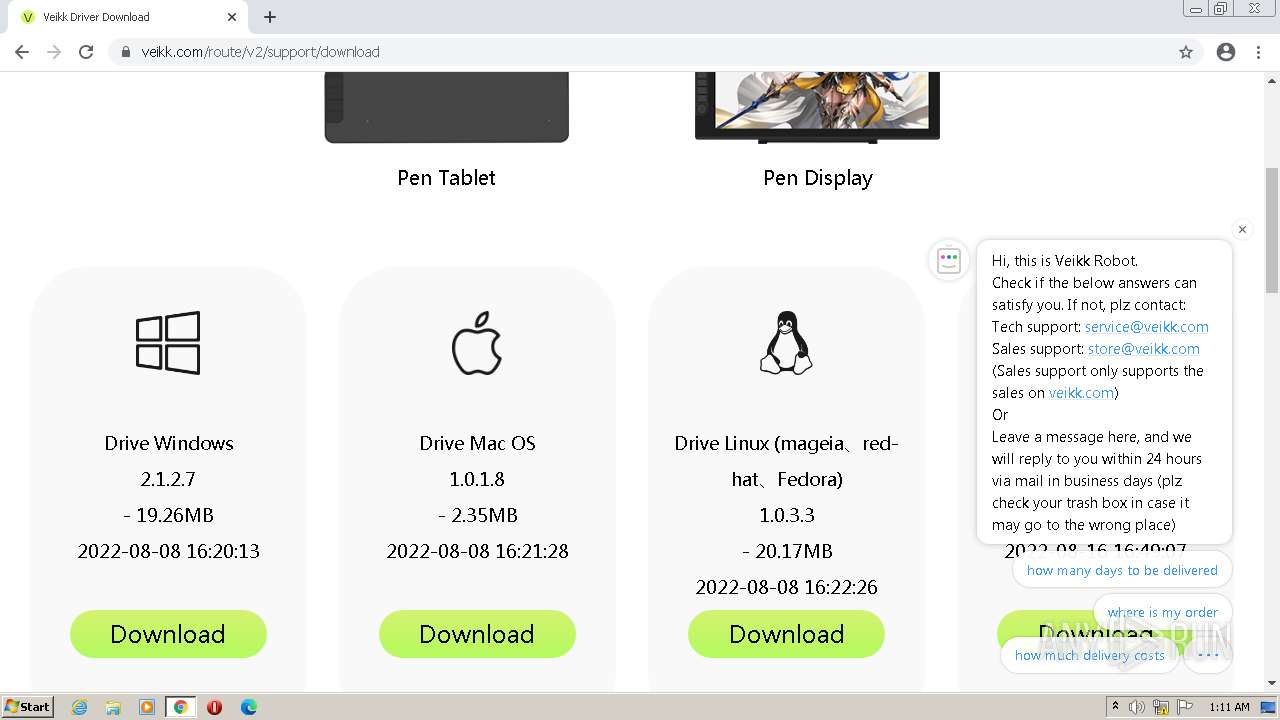Open the Chrome three-dot menu
The width and height of the screenshot is (1280, 720).
[1258, 52]
